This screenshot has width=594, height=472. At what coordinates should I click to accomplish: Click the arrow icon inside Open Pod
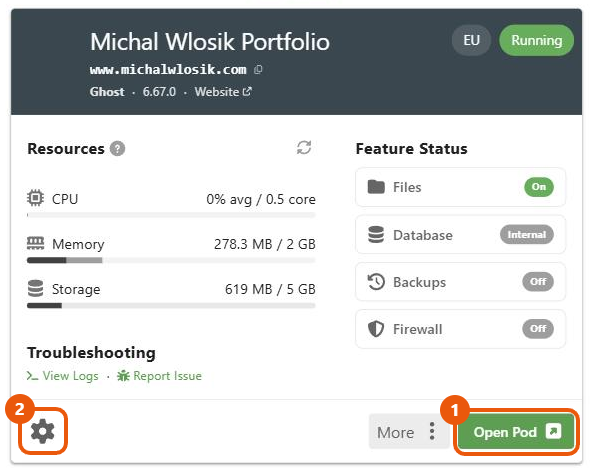tap(553, 431)
